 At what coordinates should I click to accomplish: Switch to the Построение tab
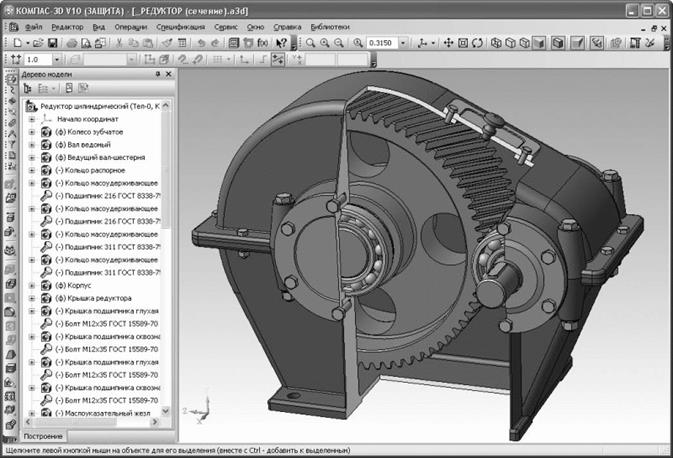click(42, 436)
